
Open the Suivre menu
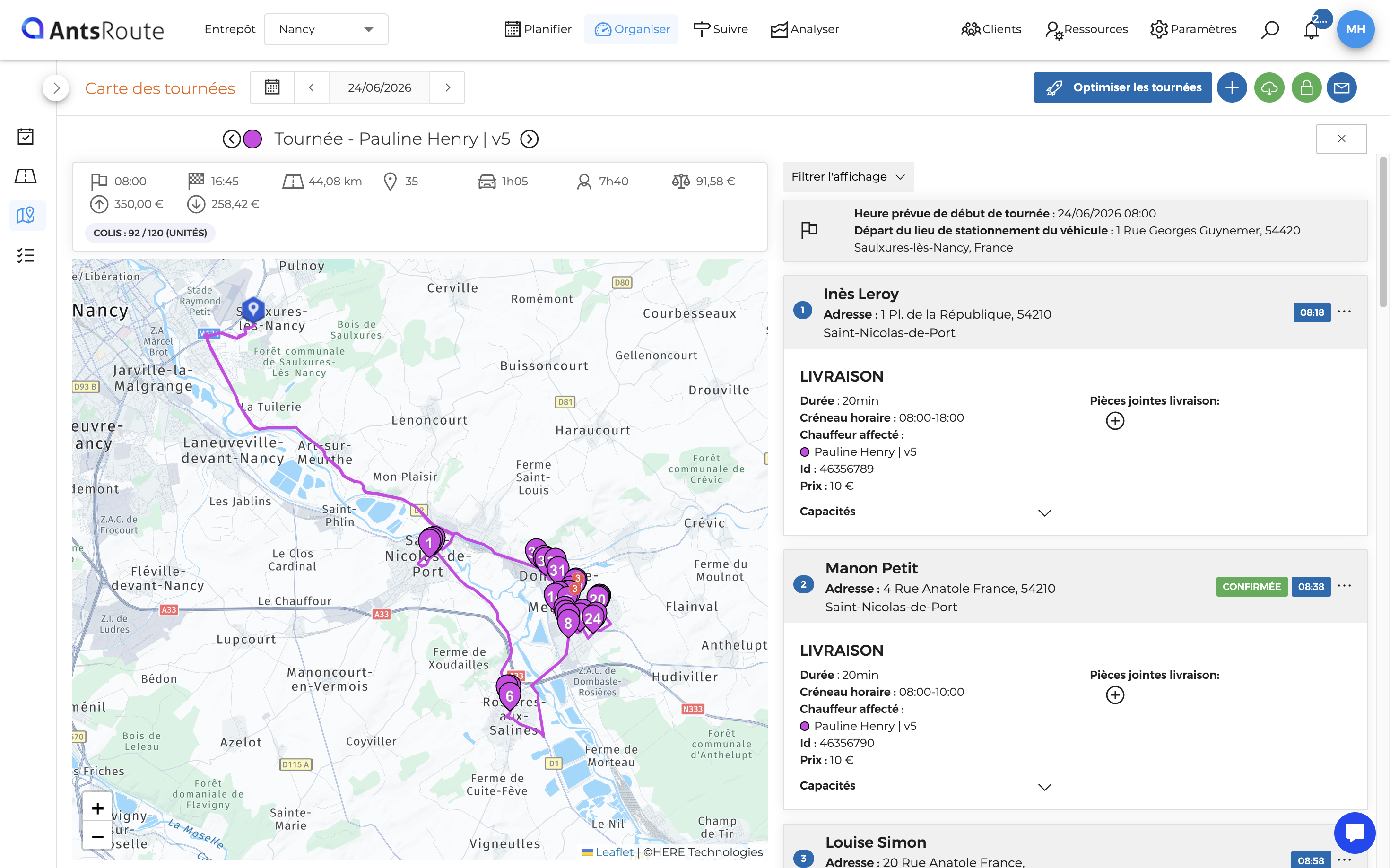pos(721,29)
